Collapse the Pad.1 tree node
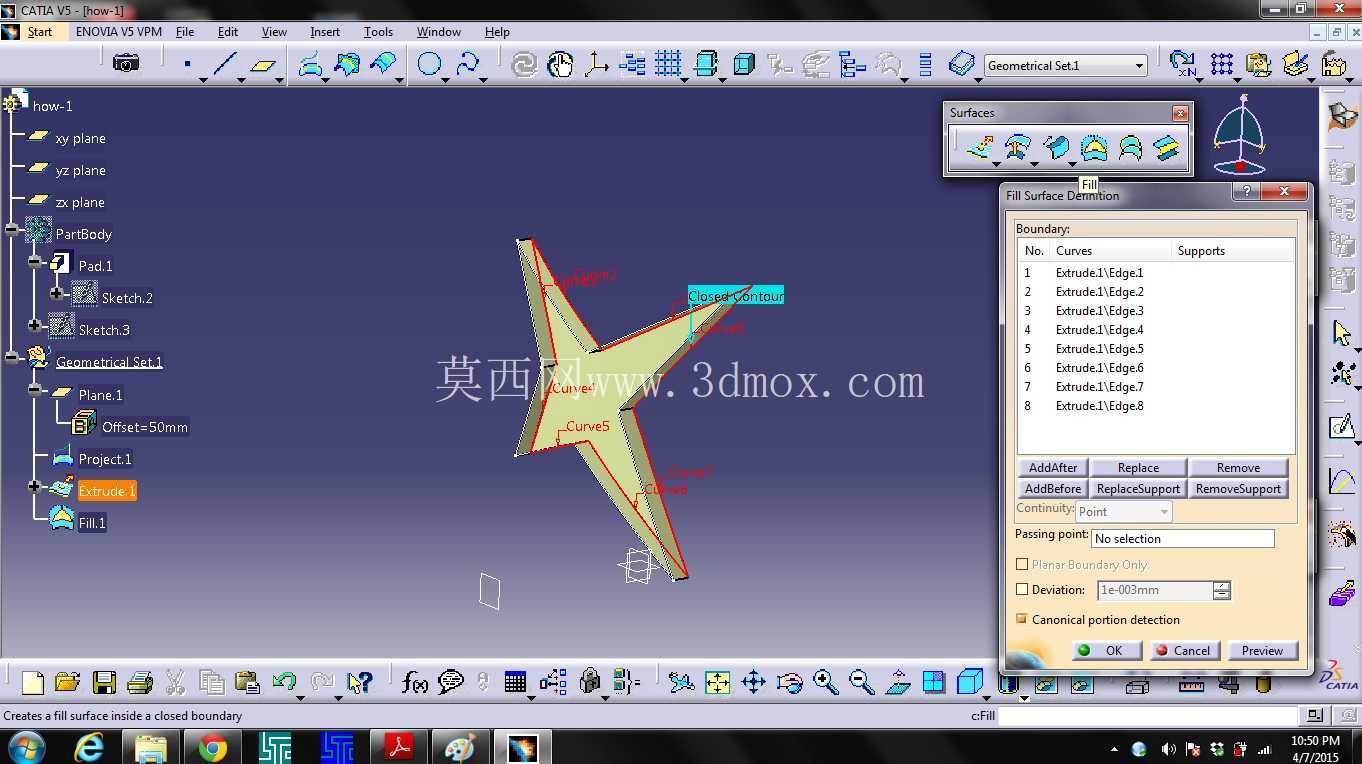1362x764 pixels. [34, 262]
